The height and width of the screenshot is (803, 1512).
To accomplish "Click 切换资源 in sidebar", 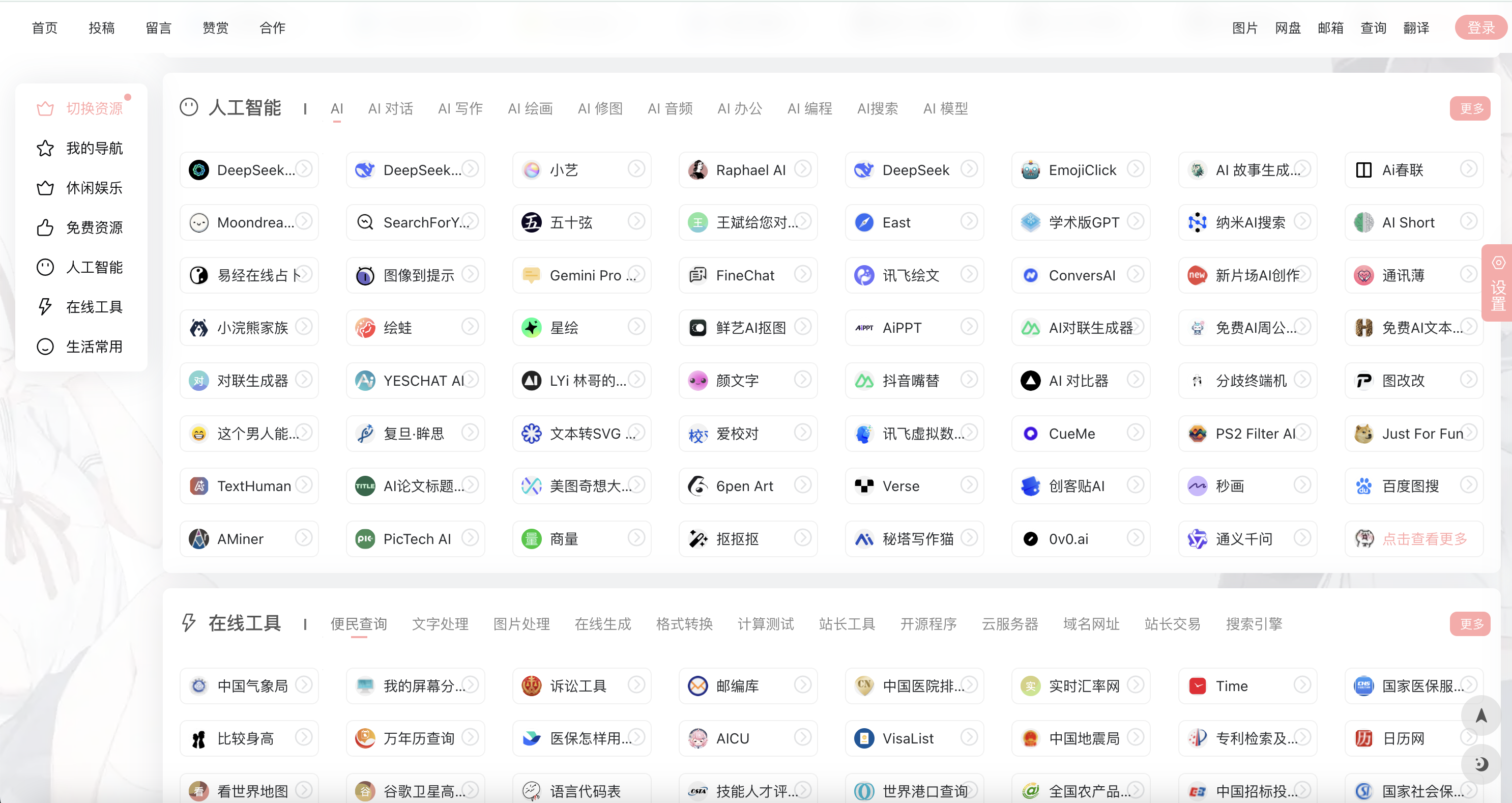I will (80, 108).
